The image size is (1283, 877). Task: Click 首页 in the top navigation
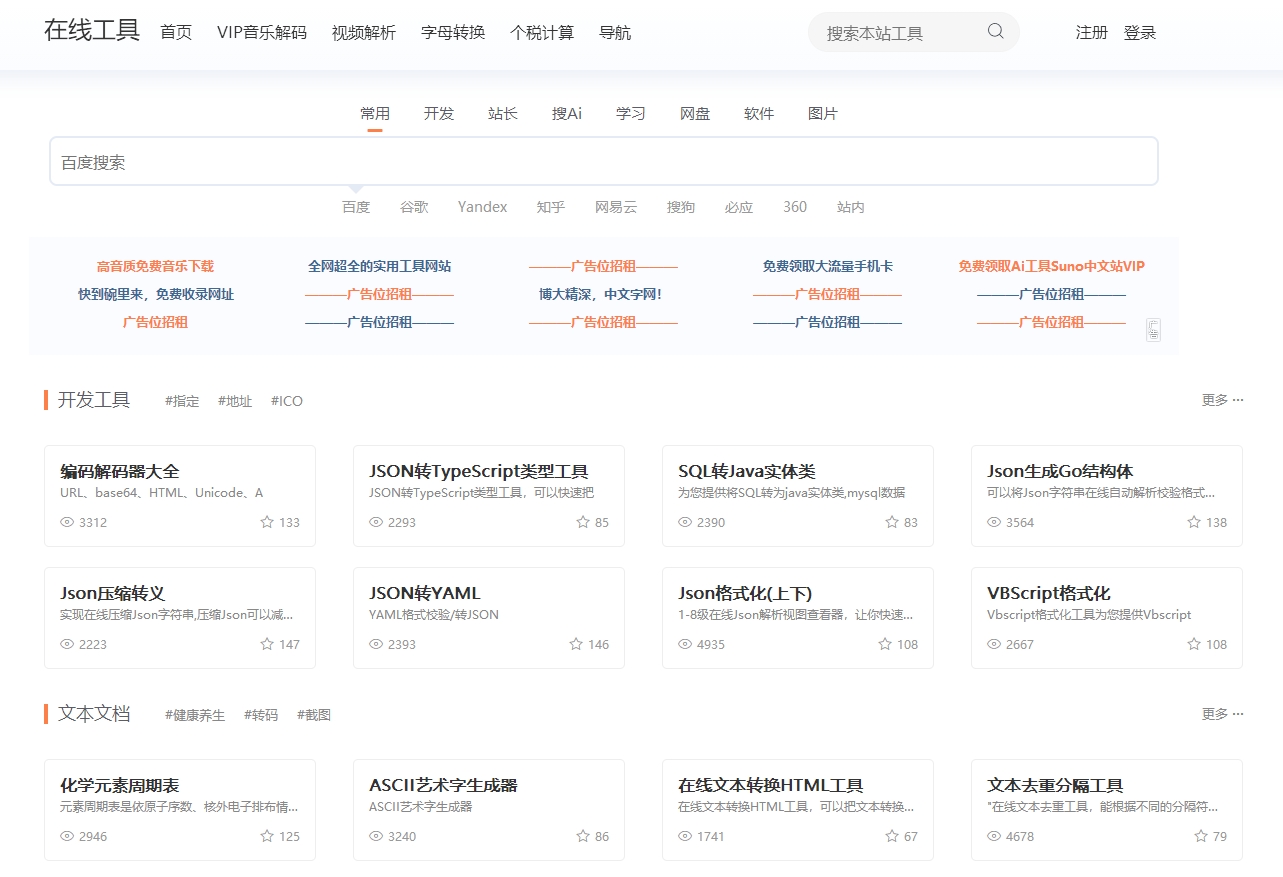pos(176,32)
